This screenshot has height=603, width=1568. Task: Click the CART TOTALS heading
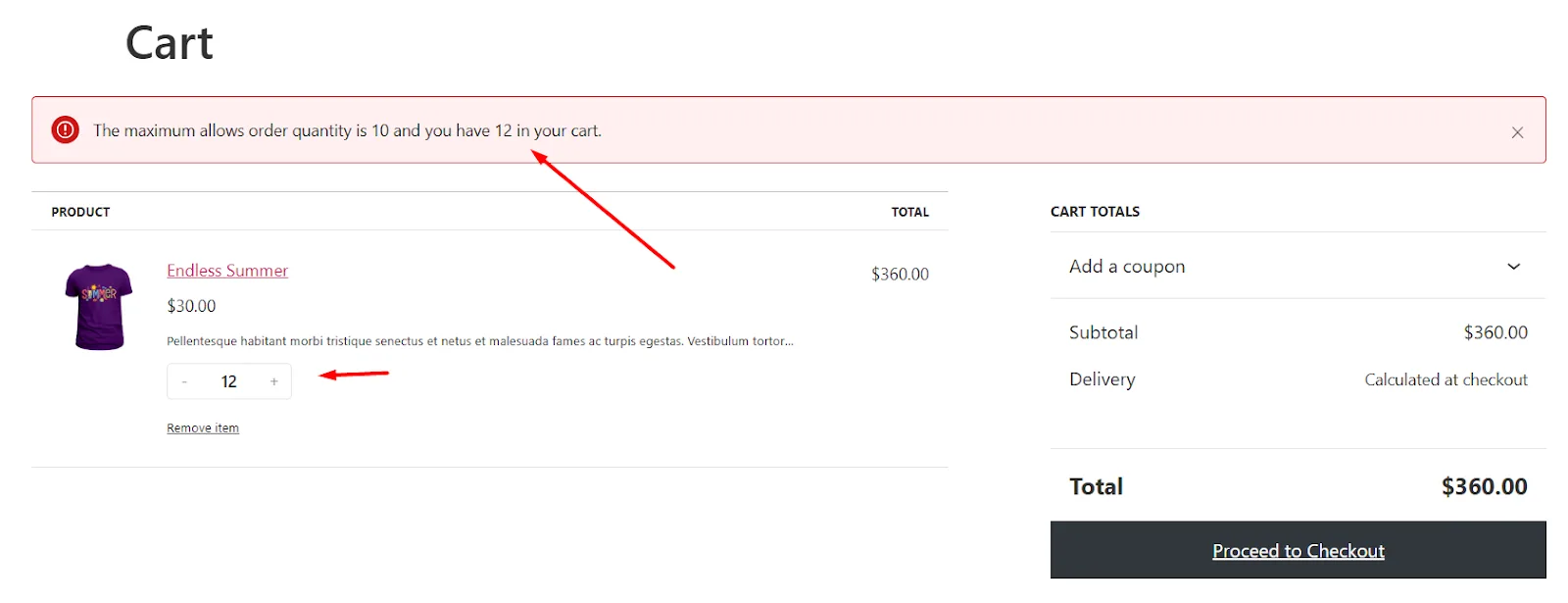click(x=1095, y=212)
